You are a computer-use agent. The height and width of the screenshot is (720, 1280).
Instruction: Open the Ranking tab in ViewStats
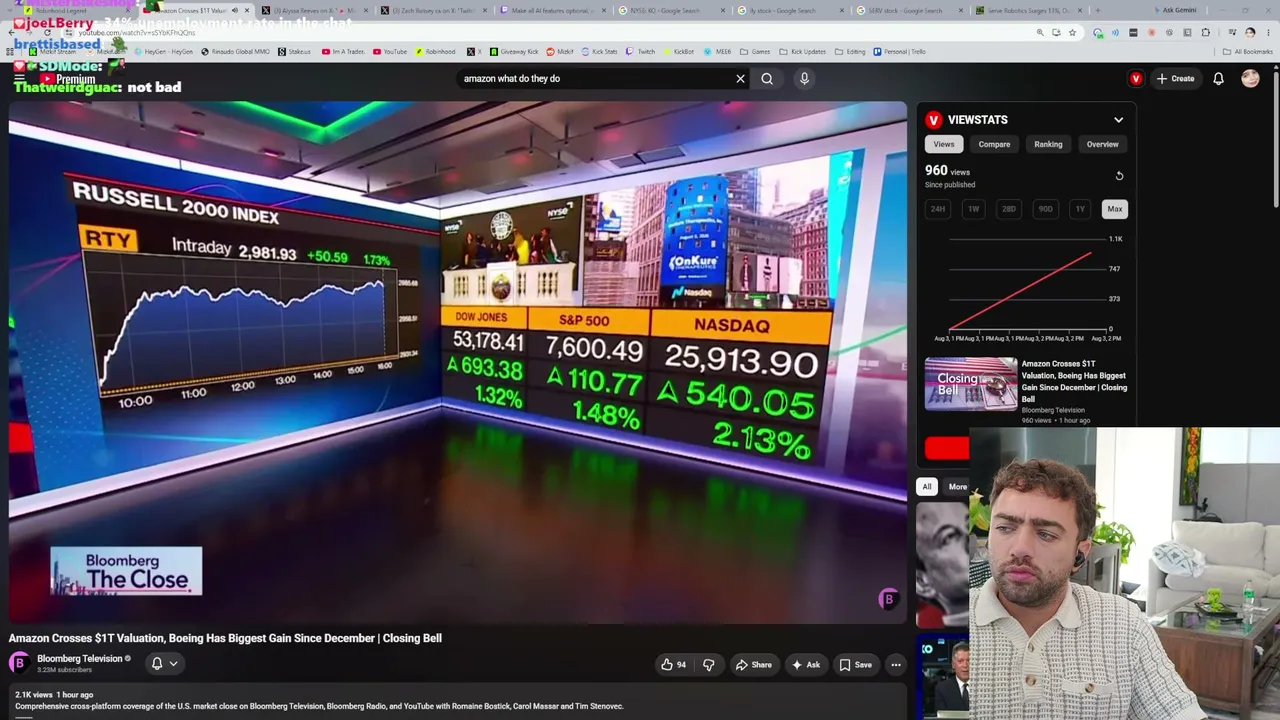(1048, 144)
